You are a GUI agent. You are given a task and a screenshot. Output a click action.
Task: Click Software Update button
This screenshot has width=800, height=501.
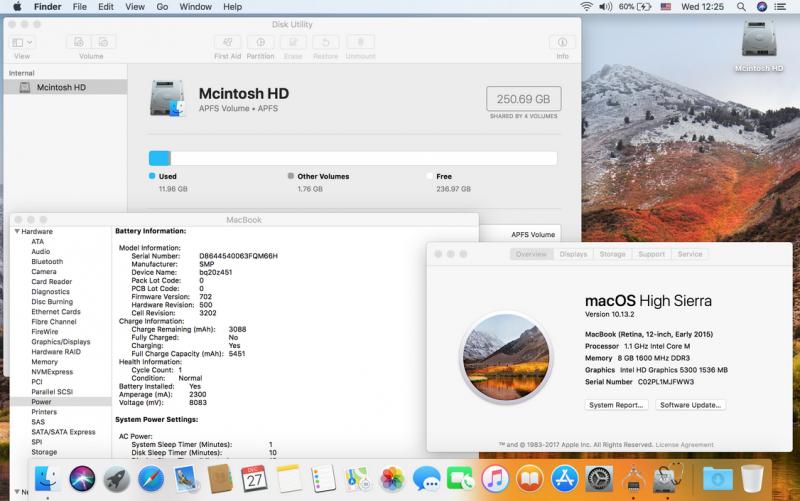click(x=690, y=405)
